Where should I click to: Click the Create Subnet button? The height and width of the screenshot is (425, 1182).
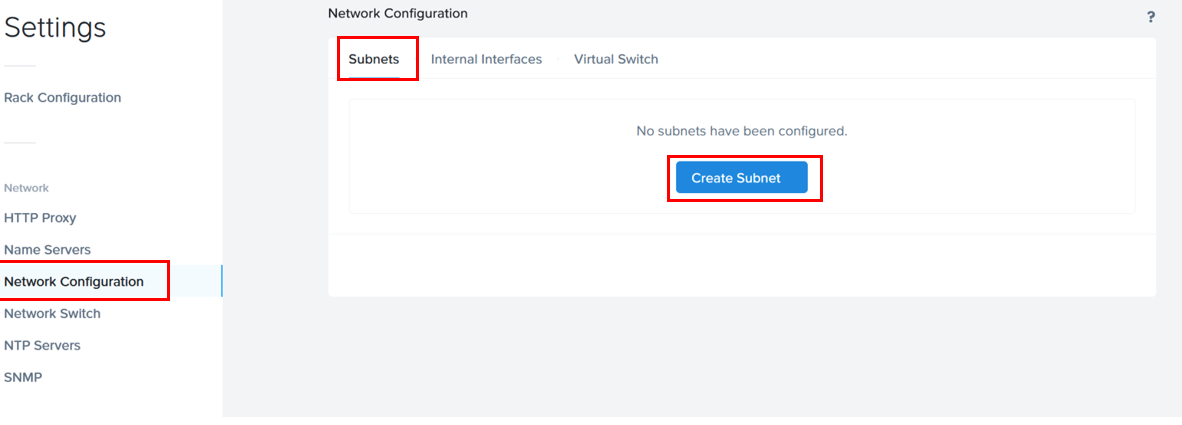click(x=742, y=178)
